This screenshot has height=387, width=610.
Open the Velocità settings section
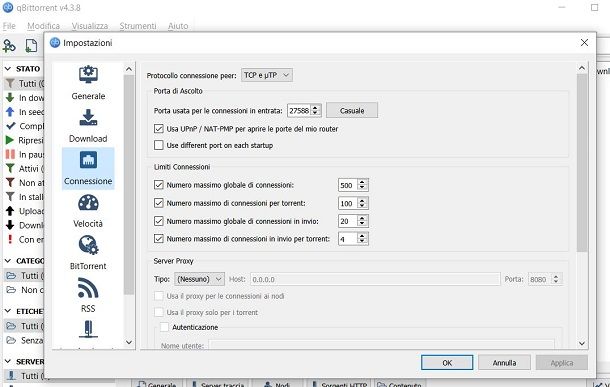pos(88,210)
